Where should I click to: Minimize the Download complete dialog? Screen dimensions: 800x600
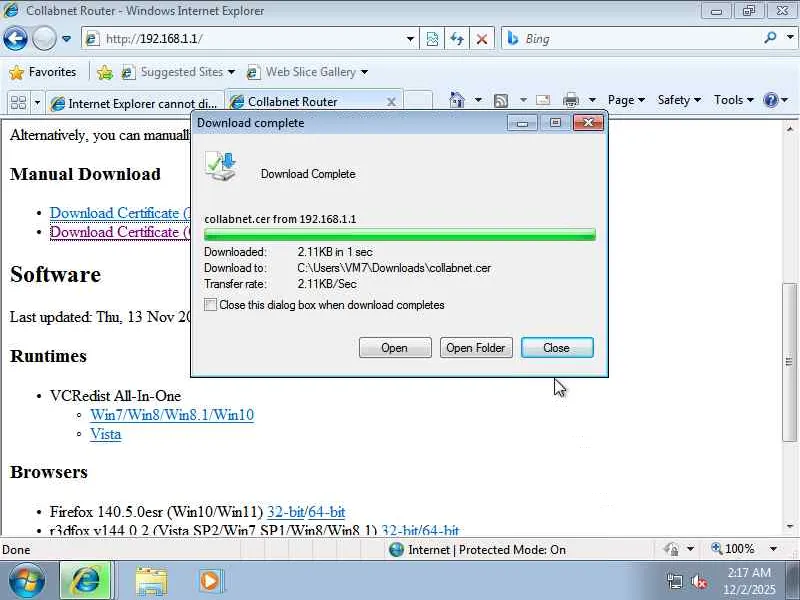(522, 123)
